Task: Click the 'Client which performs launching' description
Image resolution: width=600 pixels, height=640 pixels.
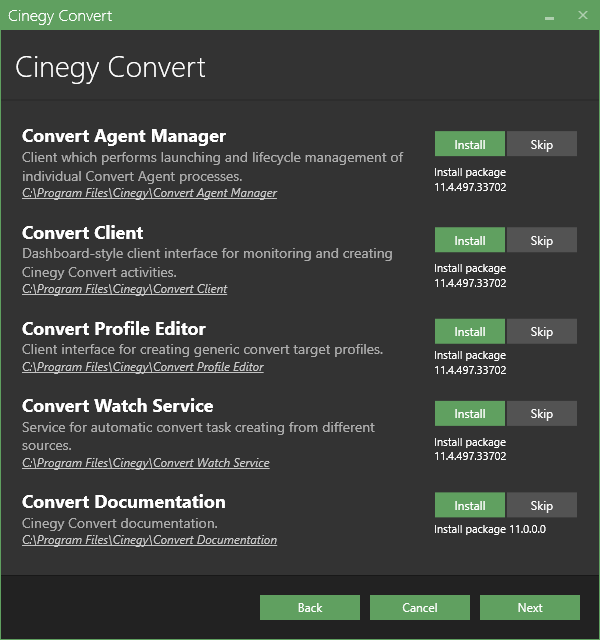Action: pos(213,167)
